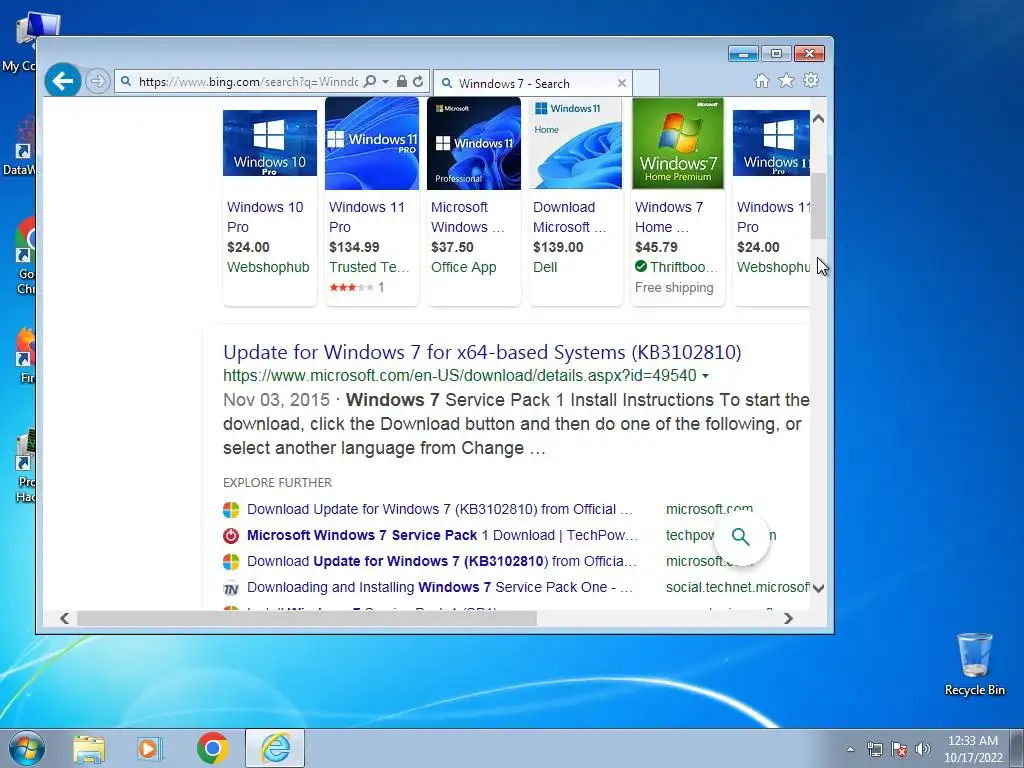Click the security lock icon

402,82
